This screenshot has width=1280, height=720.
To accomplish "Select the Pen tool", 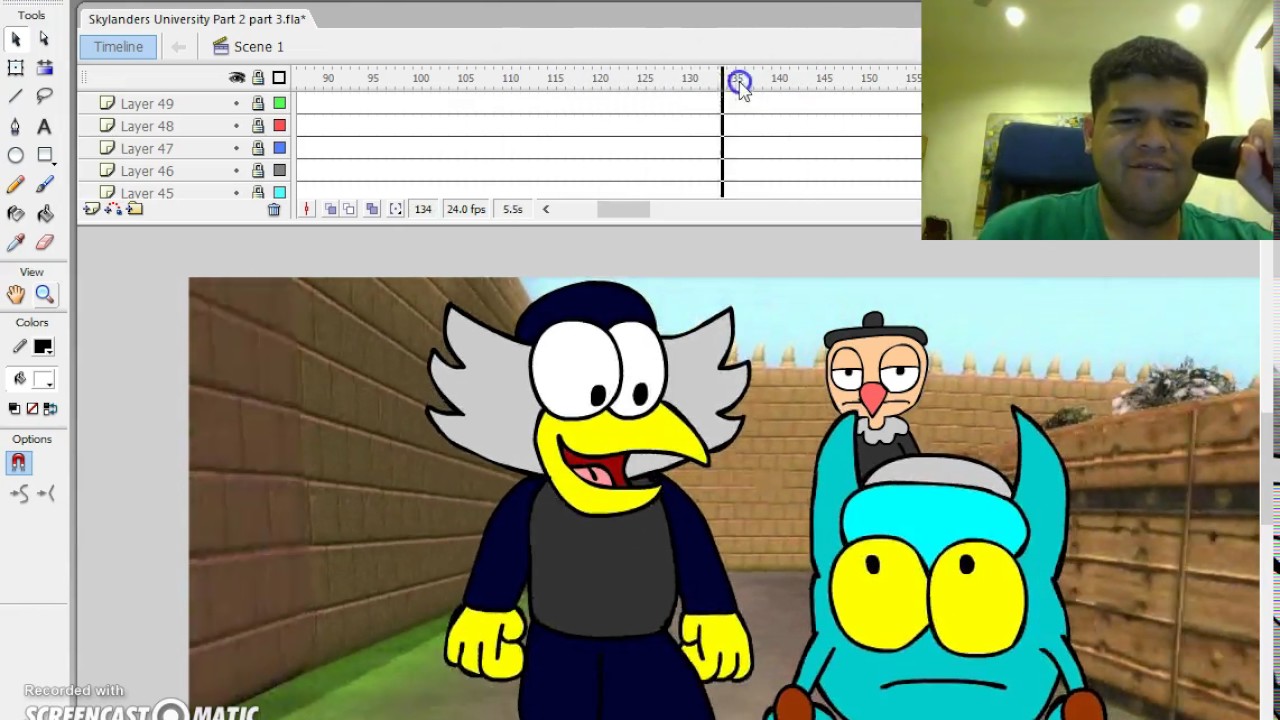I will coord(16,126).
